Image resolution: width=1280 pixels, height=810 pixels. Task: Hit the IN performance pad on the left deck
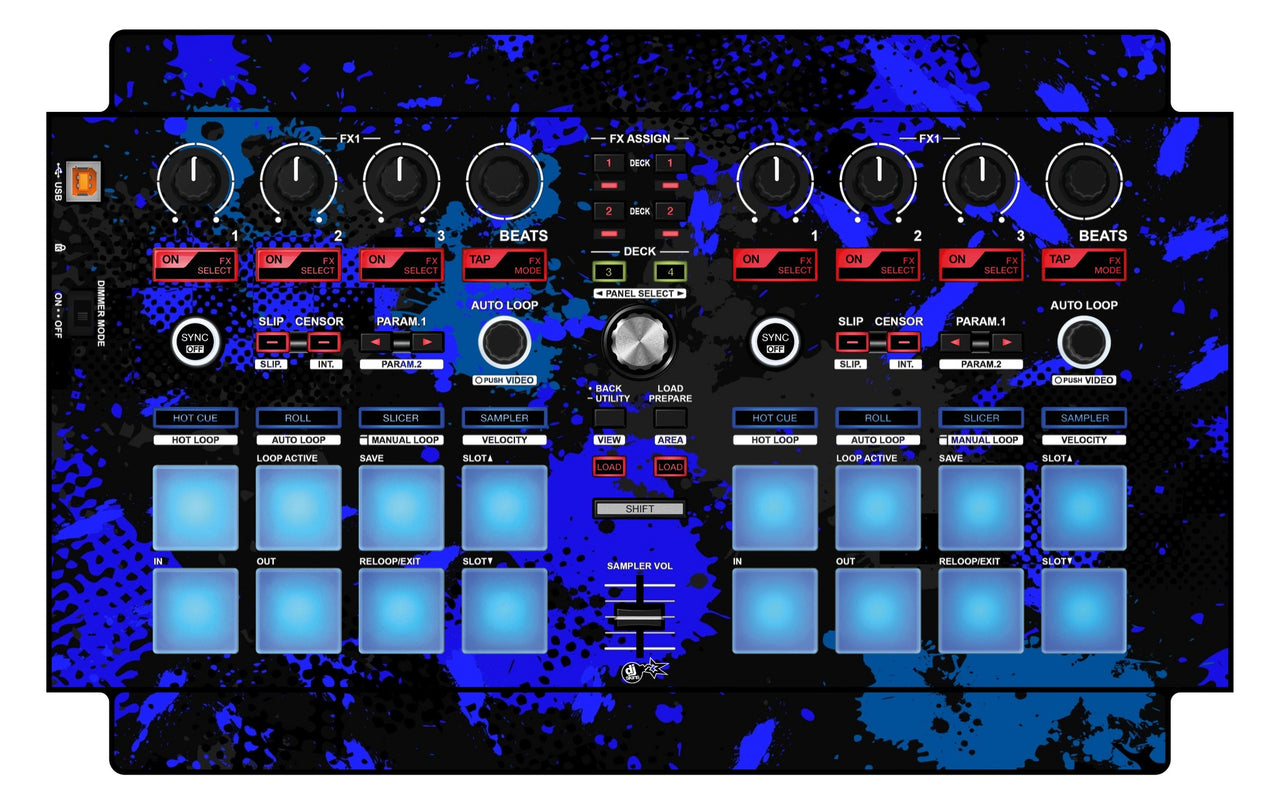[196, 610]
